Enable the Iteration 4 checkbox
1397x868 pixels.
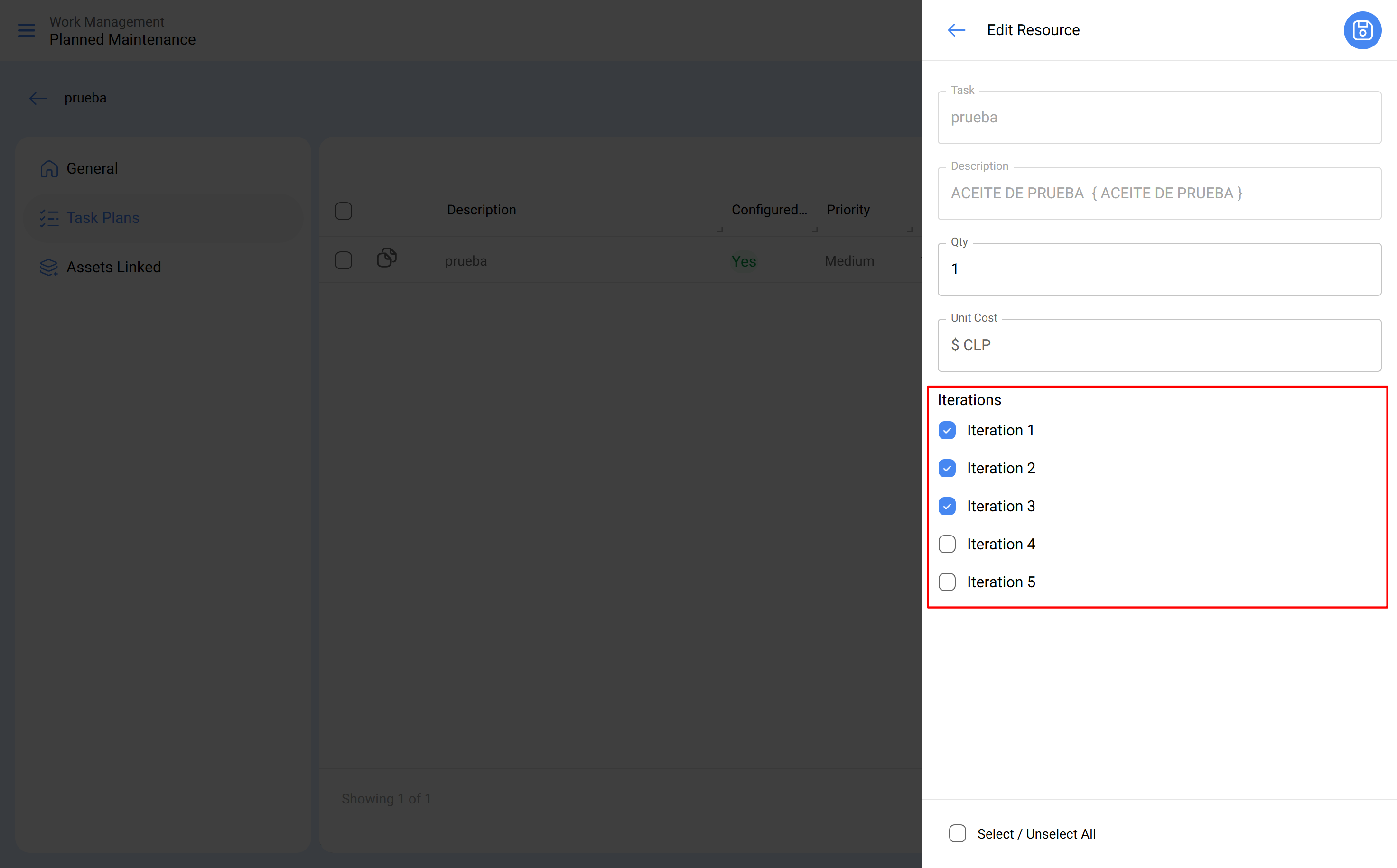pyautogui.click(x=947, y=544)
